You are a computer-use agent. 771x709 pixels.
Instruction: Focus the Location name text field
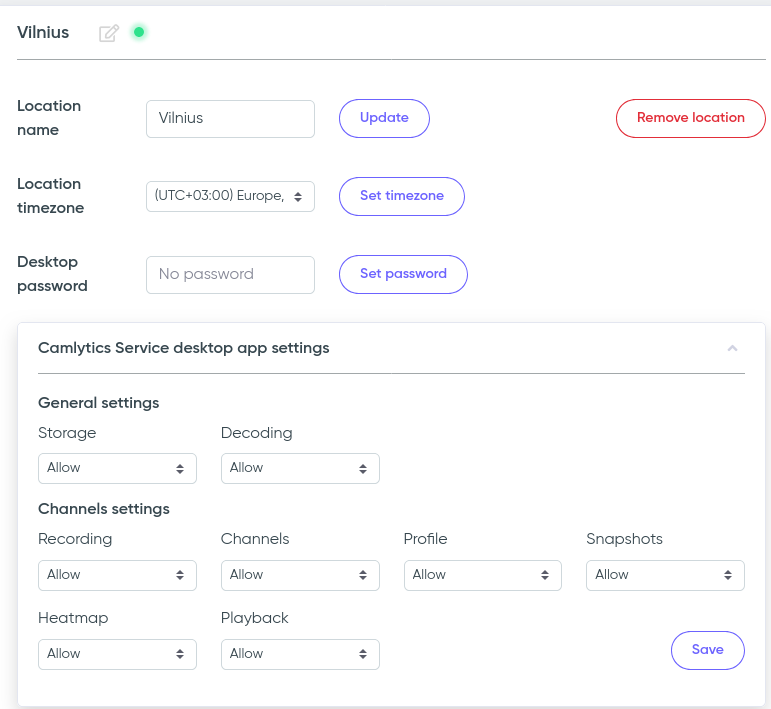click(x=230, y=118)
